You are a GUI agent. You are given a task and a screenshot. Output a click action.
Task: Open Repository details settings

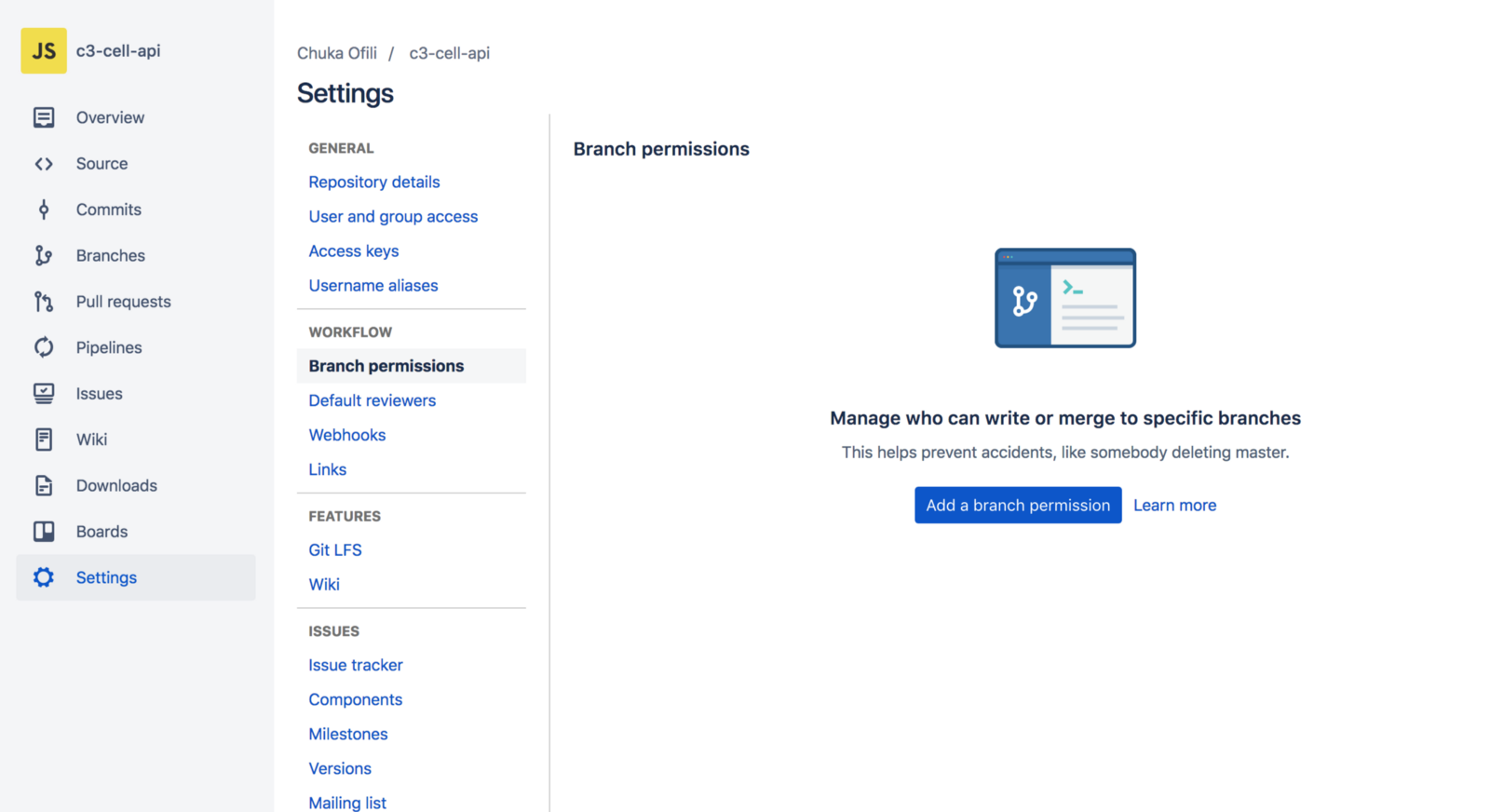[x=374, y=182]
